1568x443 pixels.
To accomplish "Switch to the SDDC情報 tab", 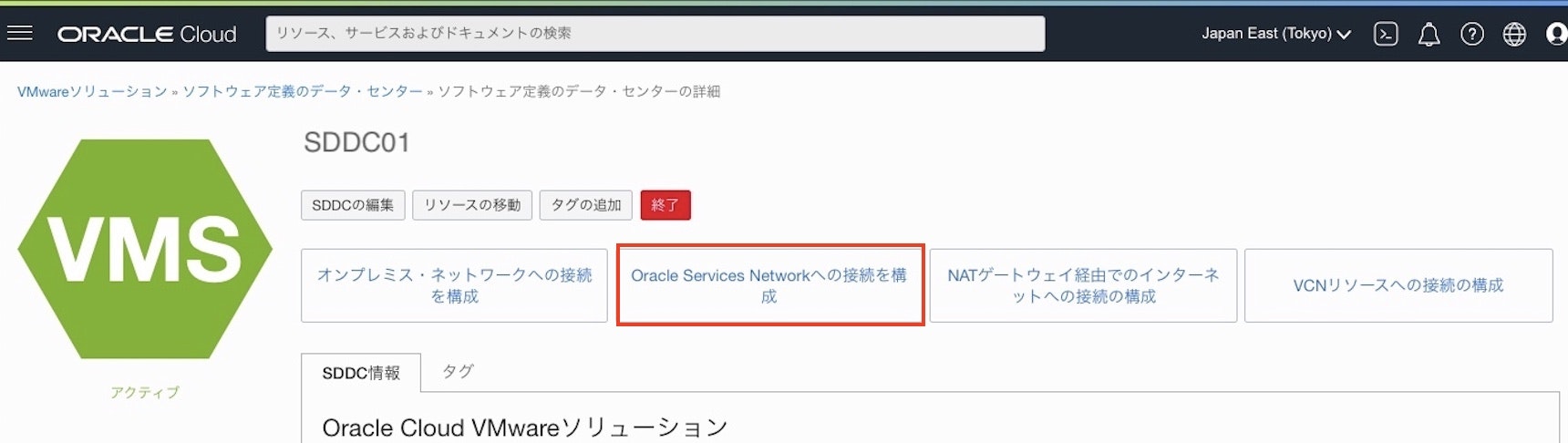I will click(x=361, y=373).
